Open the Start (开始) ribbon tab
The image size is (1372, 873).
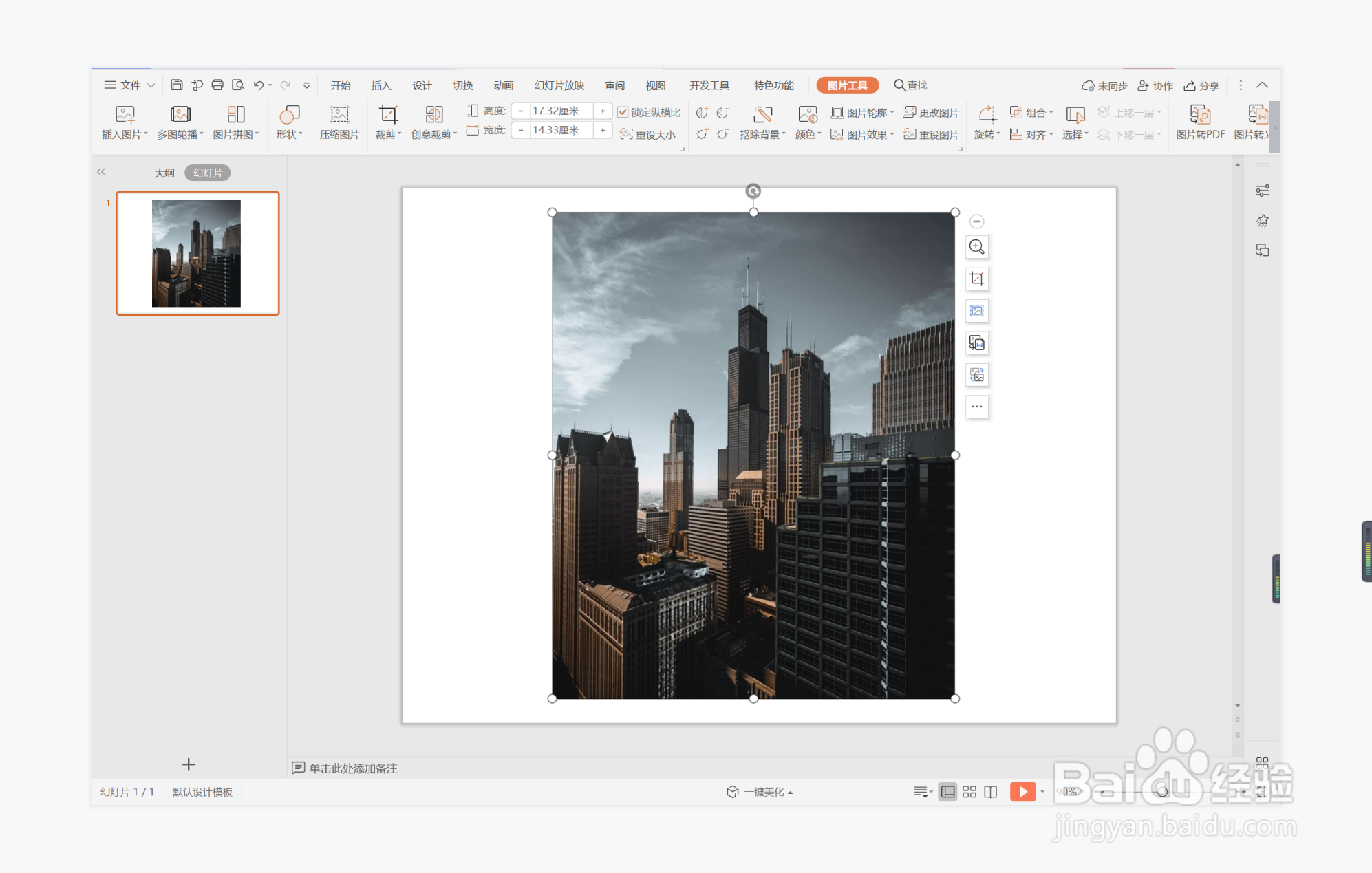[341, 85]
